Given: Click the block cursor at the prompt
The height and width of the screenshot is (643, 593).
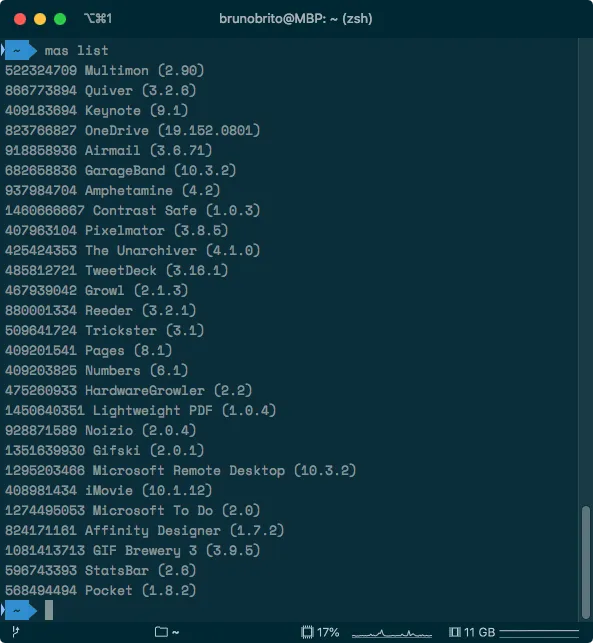Looking at the screenshot, I should pyautogui.click(x=49, y=610).
